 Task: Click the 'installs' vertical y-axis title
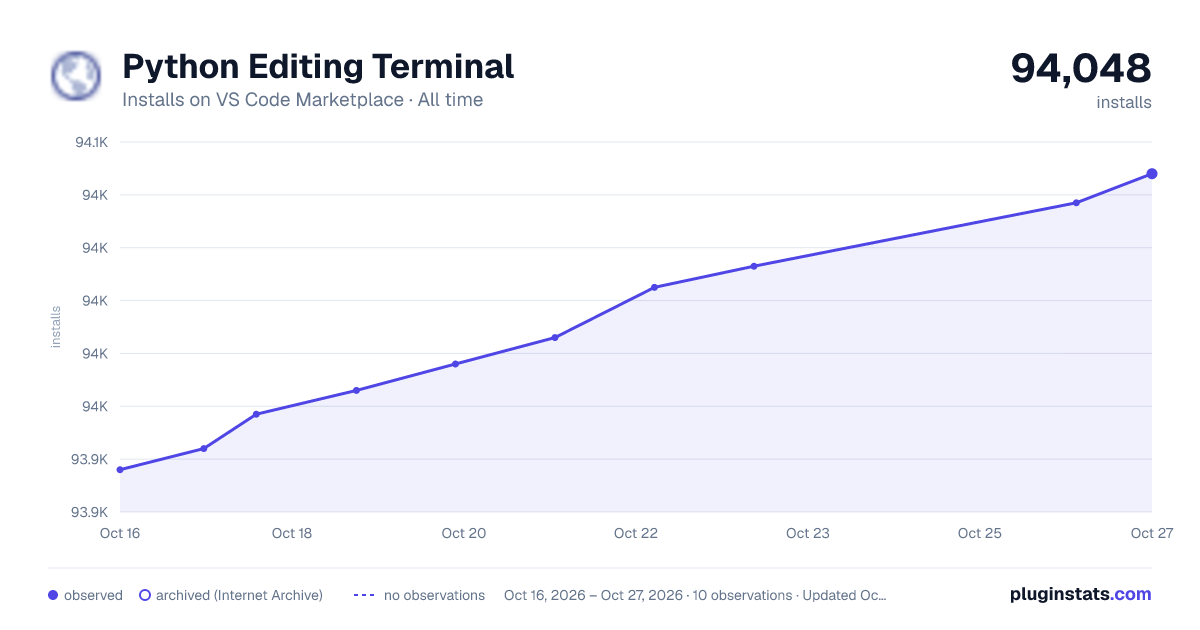(56, 327)
